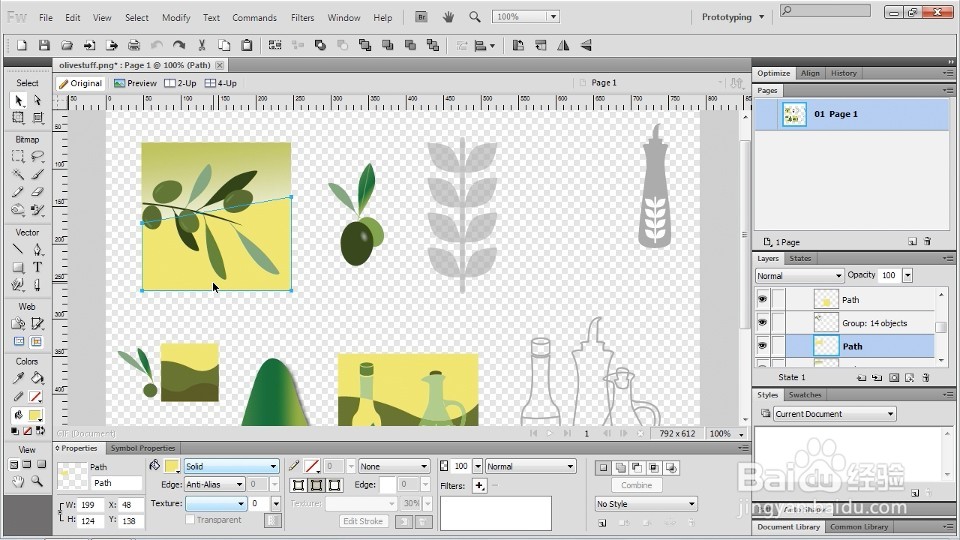Select the Zoom tool in View

tap(37, 481)
